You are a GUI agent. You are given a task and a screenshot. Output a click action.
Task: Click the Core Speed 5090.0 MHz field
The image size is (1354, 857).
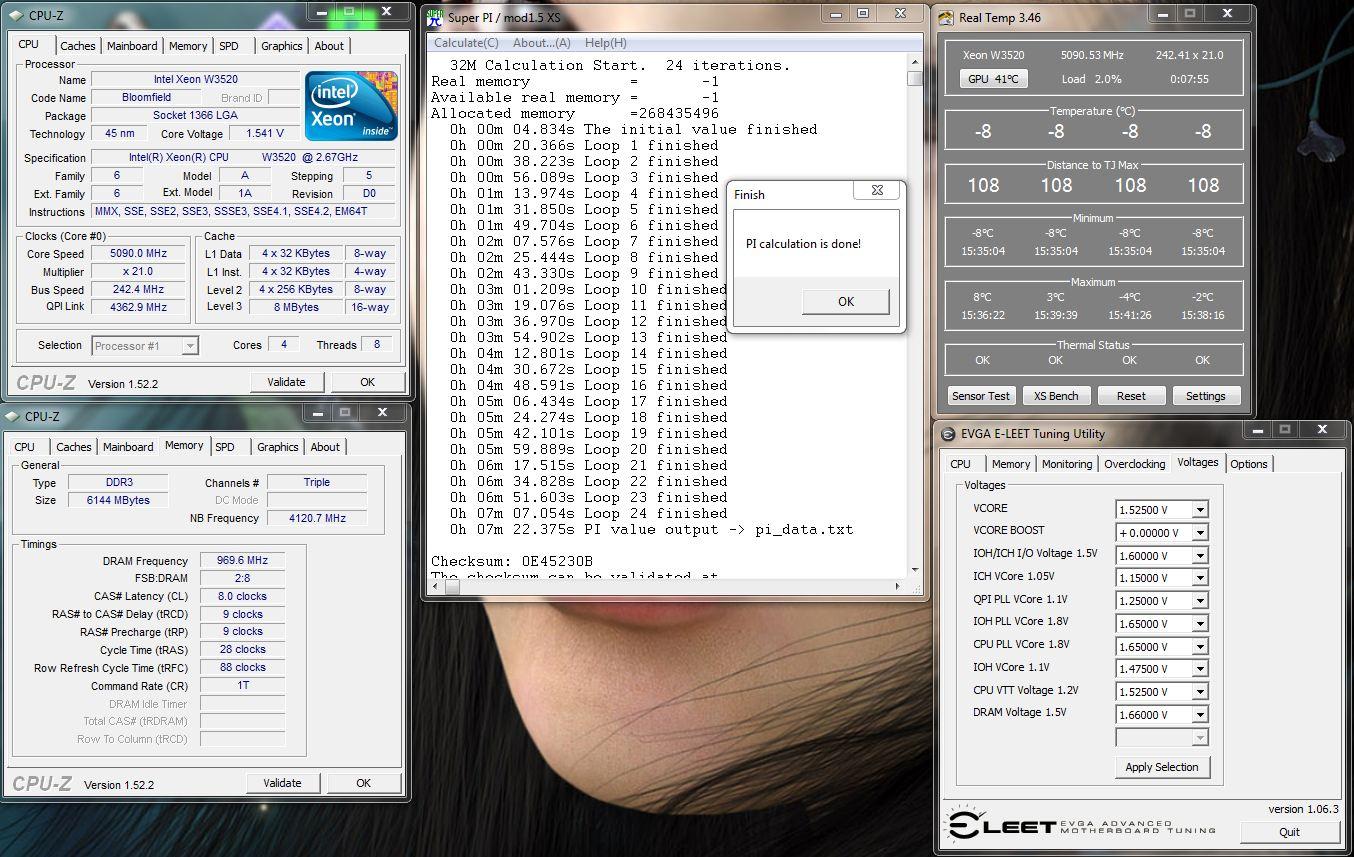138,254
